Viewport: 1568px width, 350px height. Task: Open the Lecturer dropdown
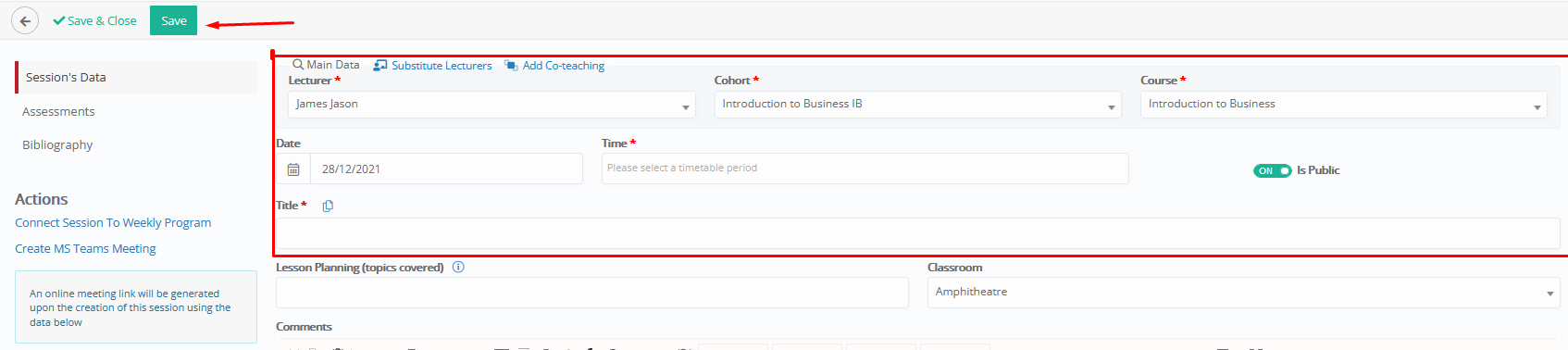(x=492, y=105)
